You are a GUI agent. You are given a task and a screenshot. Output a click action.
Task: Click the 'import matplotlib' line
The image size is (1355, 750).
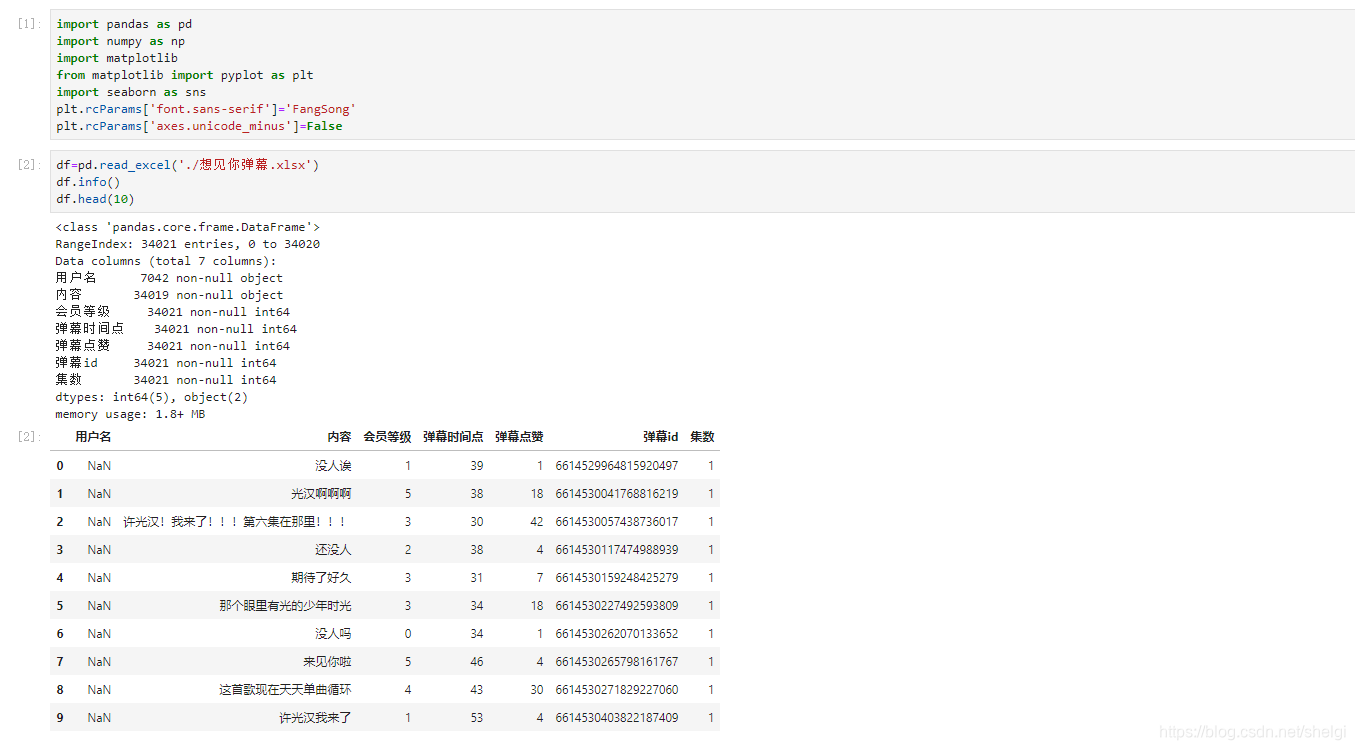click(117, 58)
